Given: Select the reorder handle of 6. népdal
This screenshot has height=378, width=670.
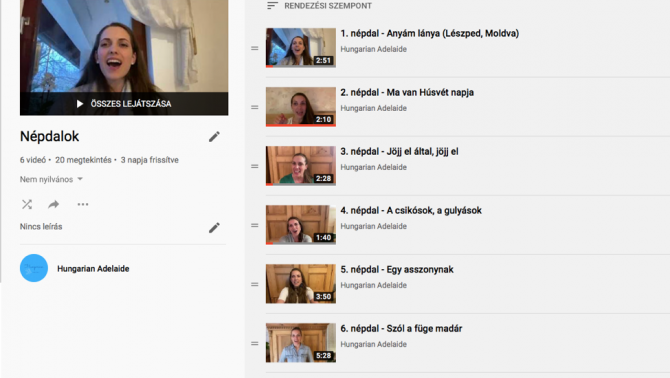Looking at the screenshot, I should pos(255,343).
